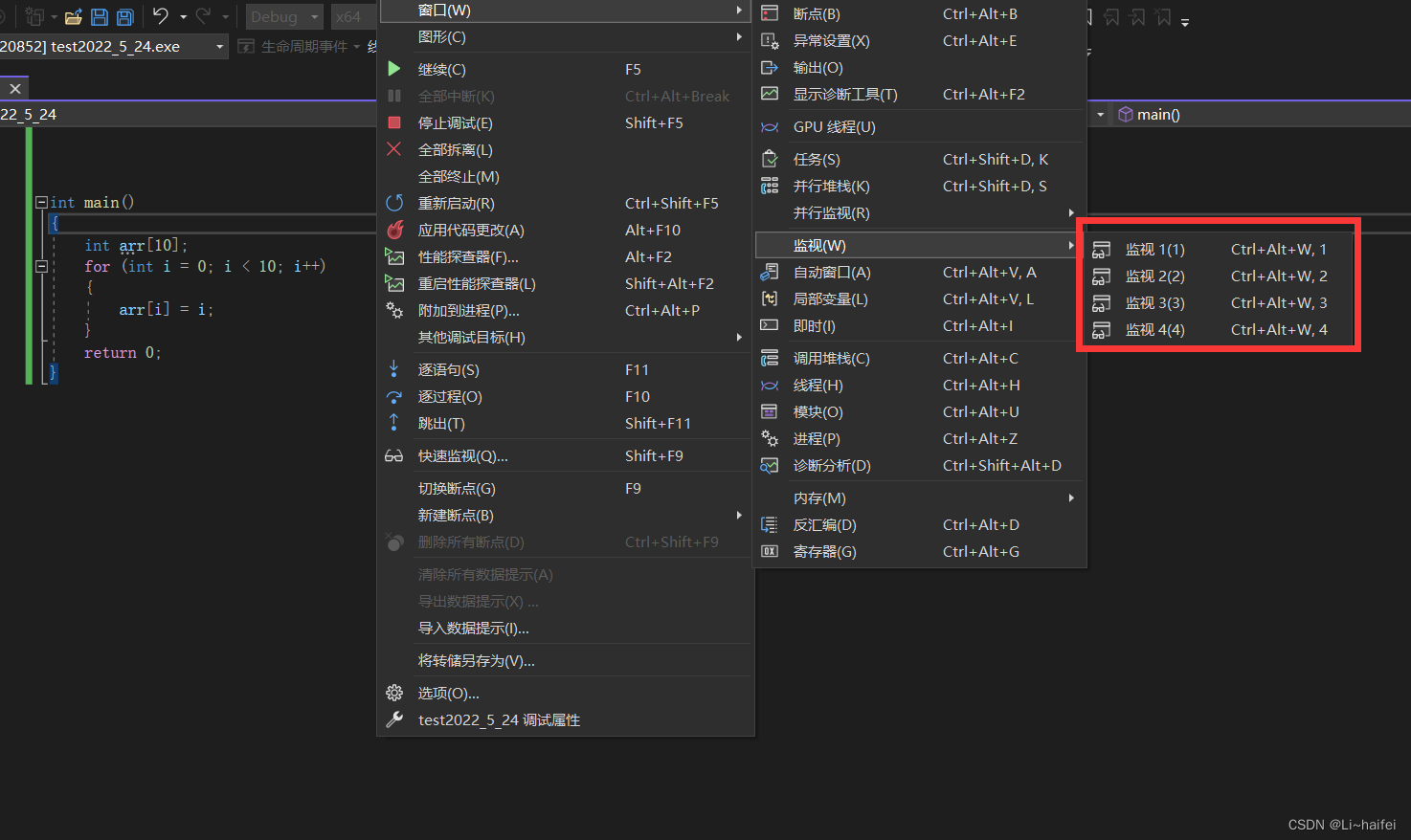Viewport: 1411px width, 840px height.
Task: Open the x64 platform dropdown
Action: [x=354, y=16]
